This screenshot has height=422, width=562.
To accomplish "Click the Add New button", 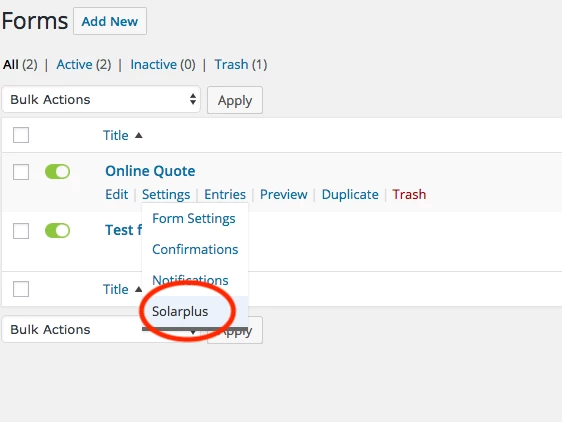I will click(x=110, y=21).
